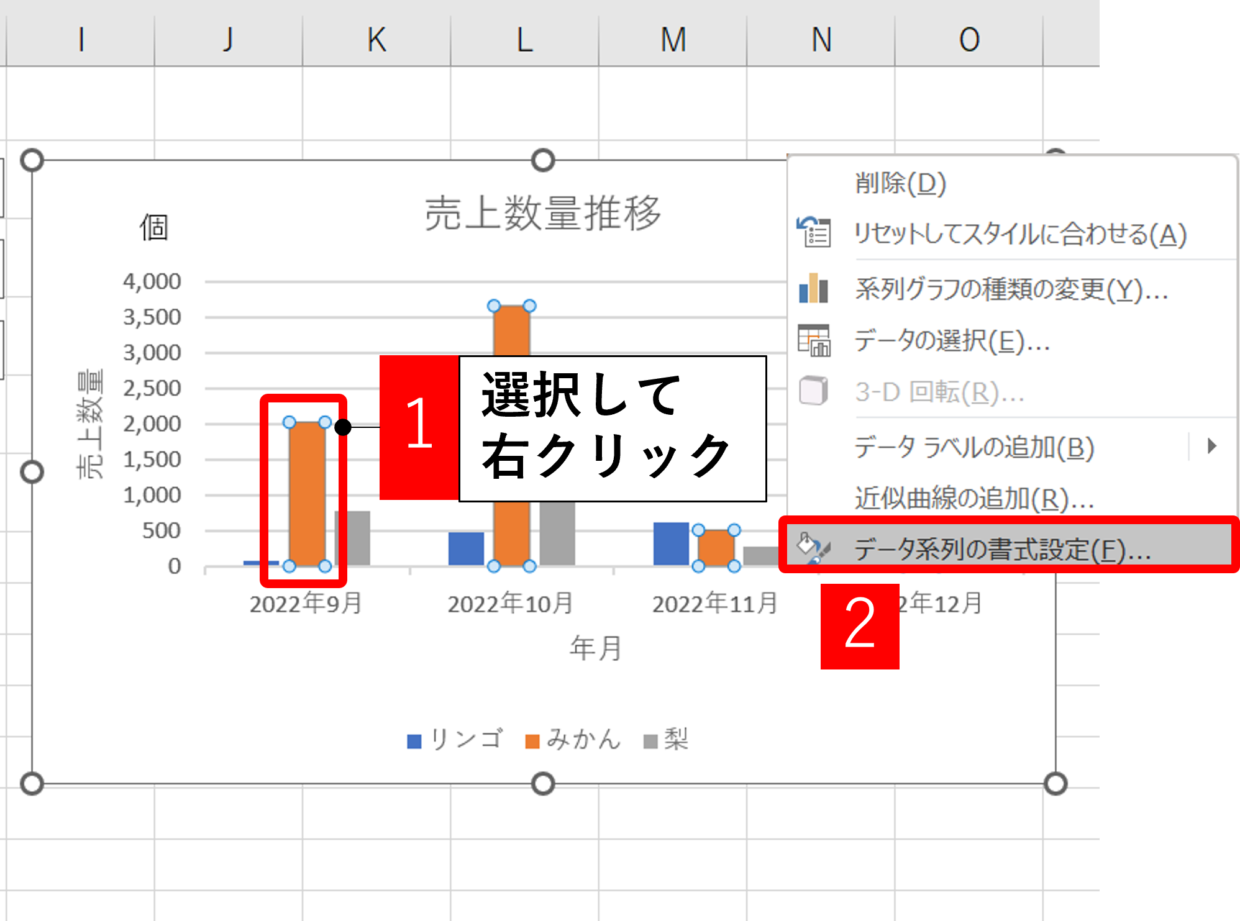Click the chart's top-left resize handle
This screenshot has height=921, width=1240.
(x=32, y=160)
